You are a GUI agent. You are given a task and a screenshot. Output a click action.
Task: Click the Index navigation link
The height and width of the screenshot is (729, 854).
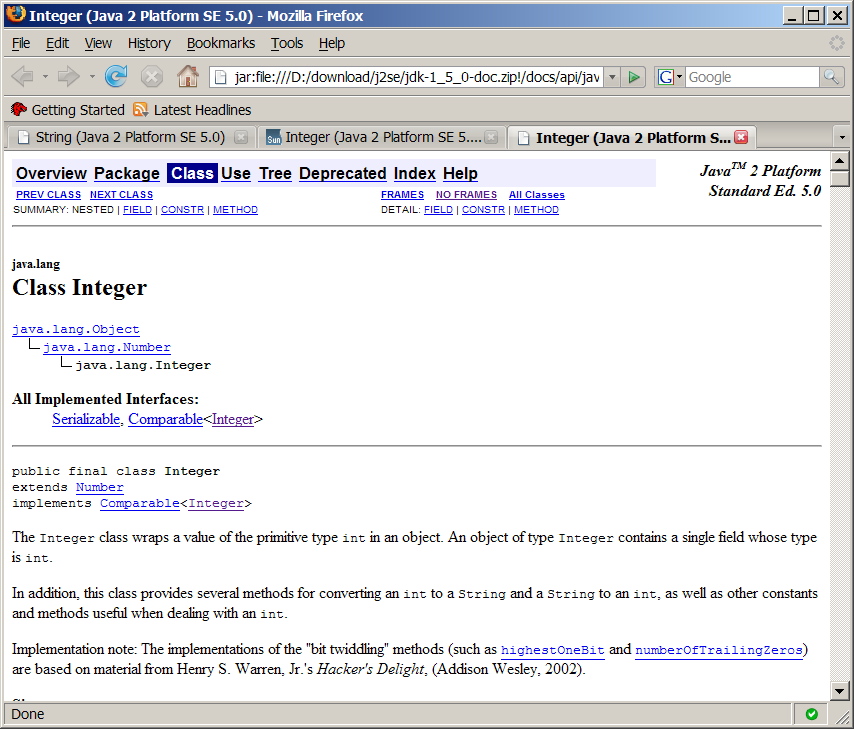pyautogui.click(x=414, y=173)
